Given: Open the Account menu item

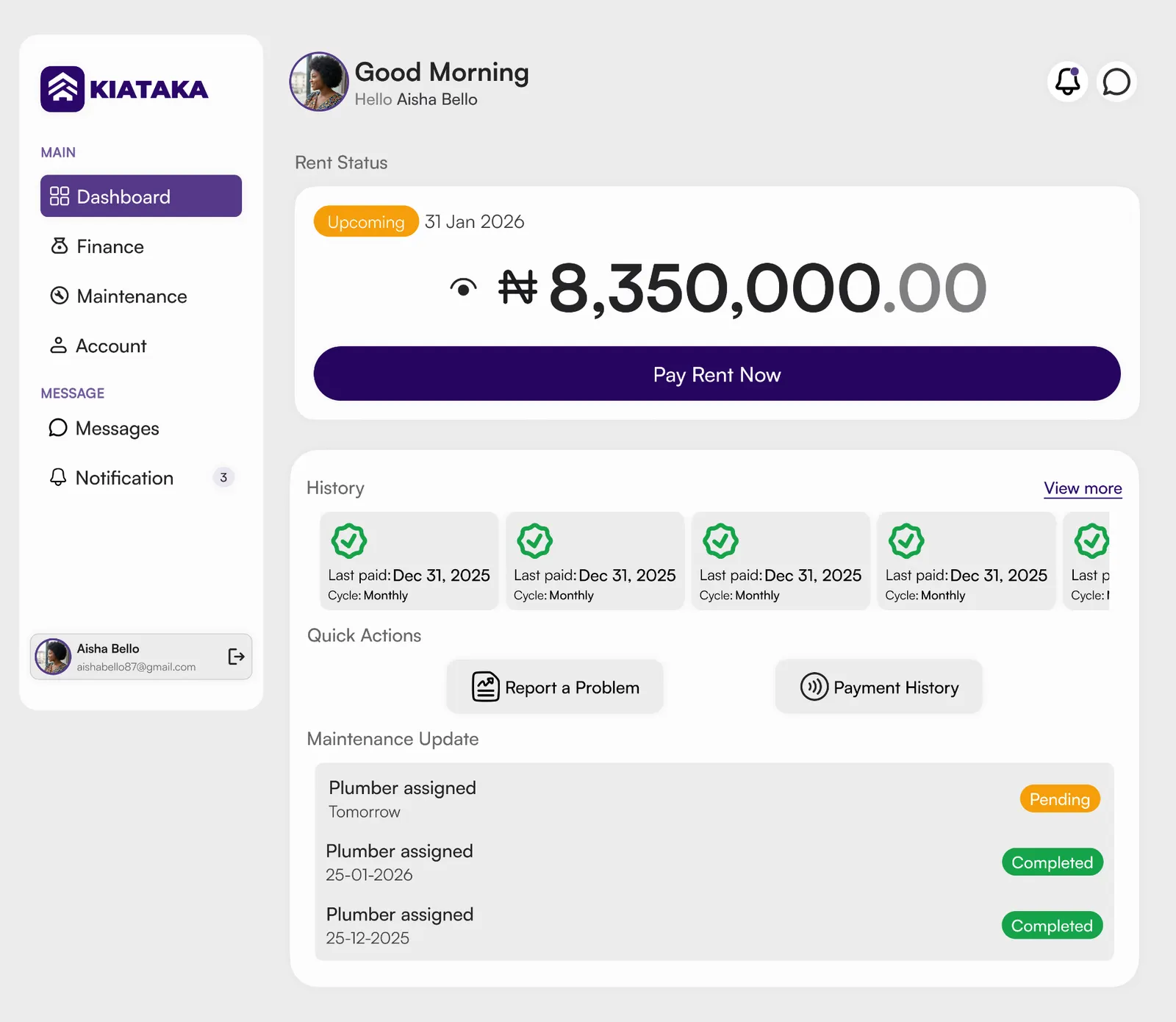Looking at the screenshot, I should coord(141,346).
